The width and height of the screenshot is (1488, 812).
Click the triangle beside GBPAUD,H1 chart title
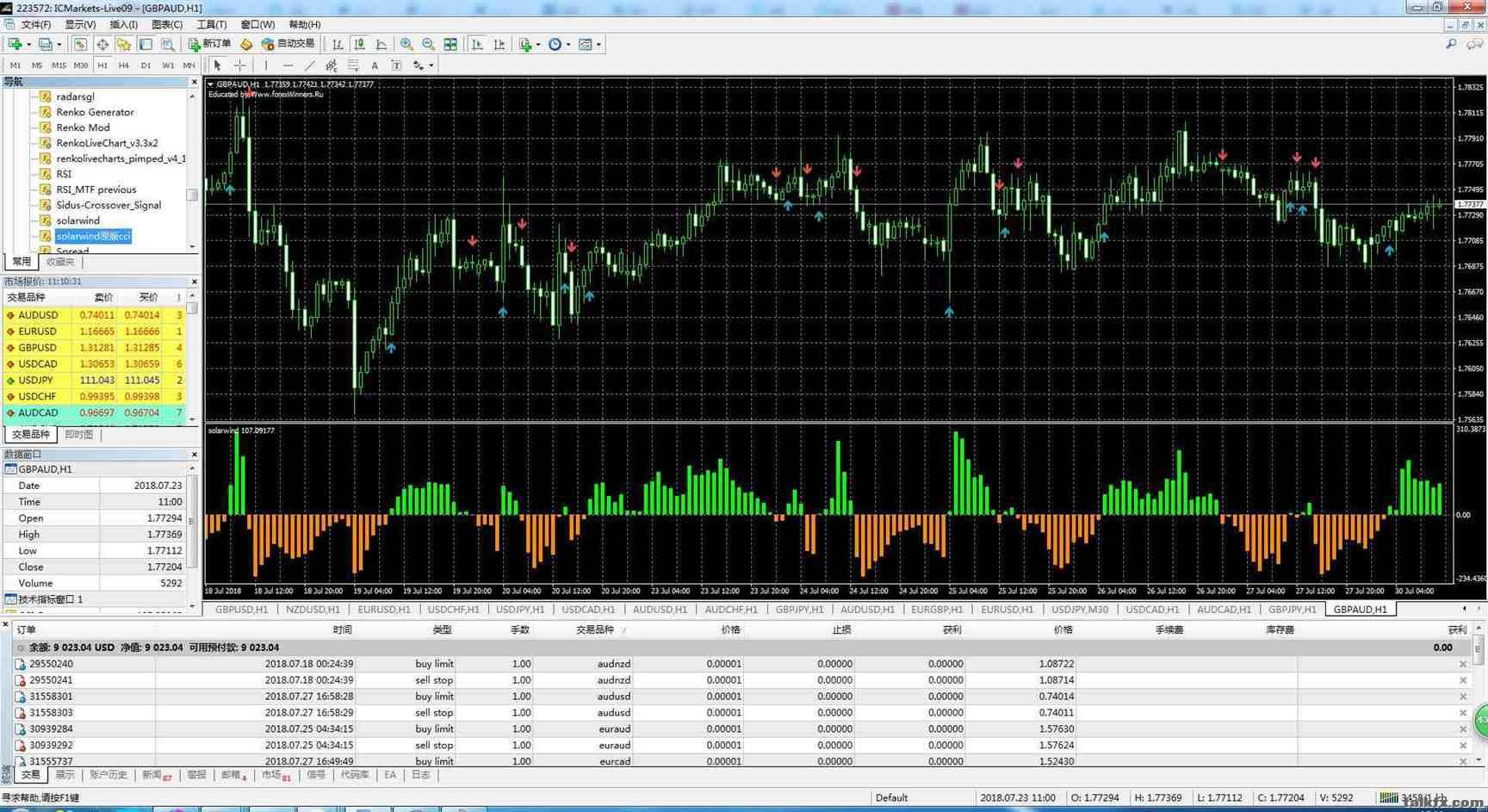tap(211, 84)
